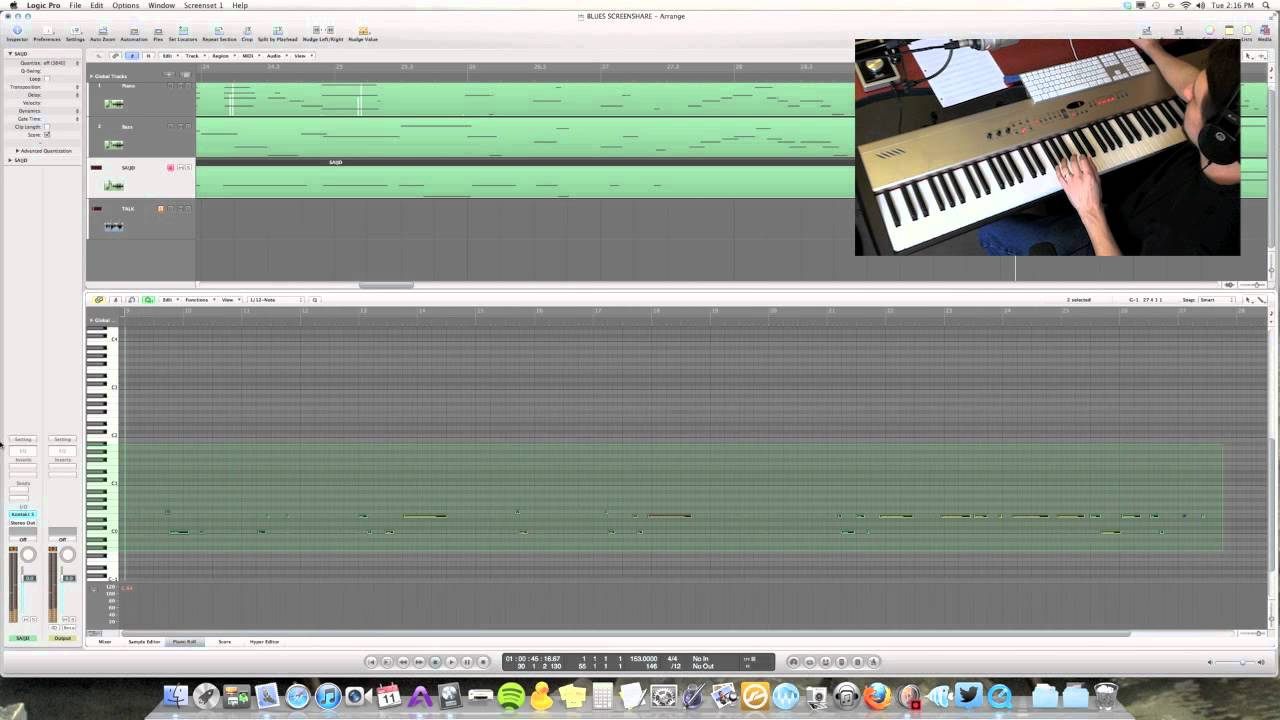The image size is (1280, 720).
Task: Uncheck the Score checkbox
Action: pyautogui.click(x=46, y=135)
